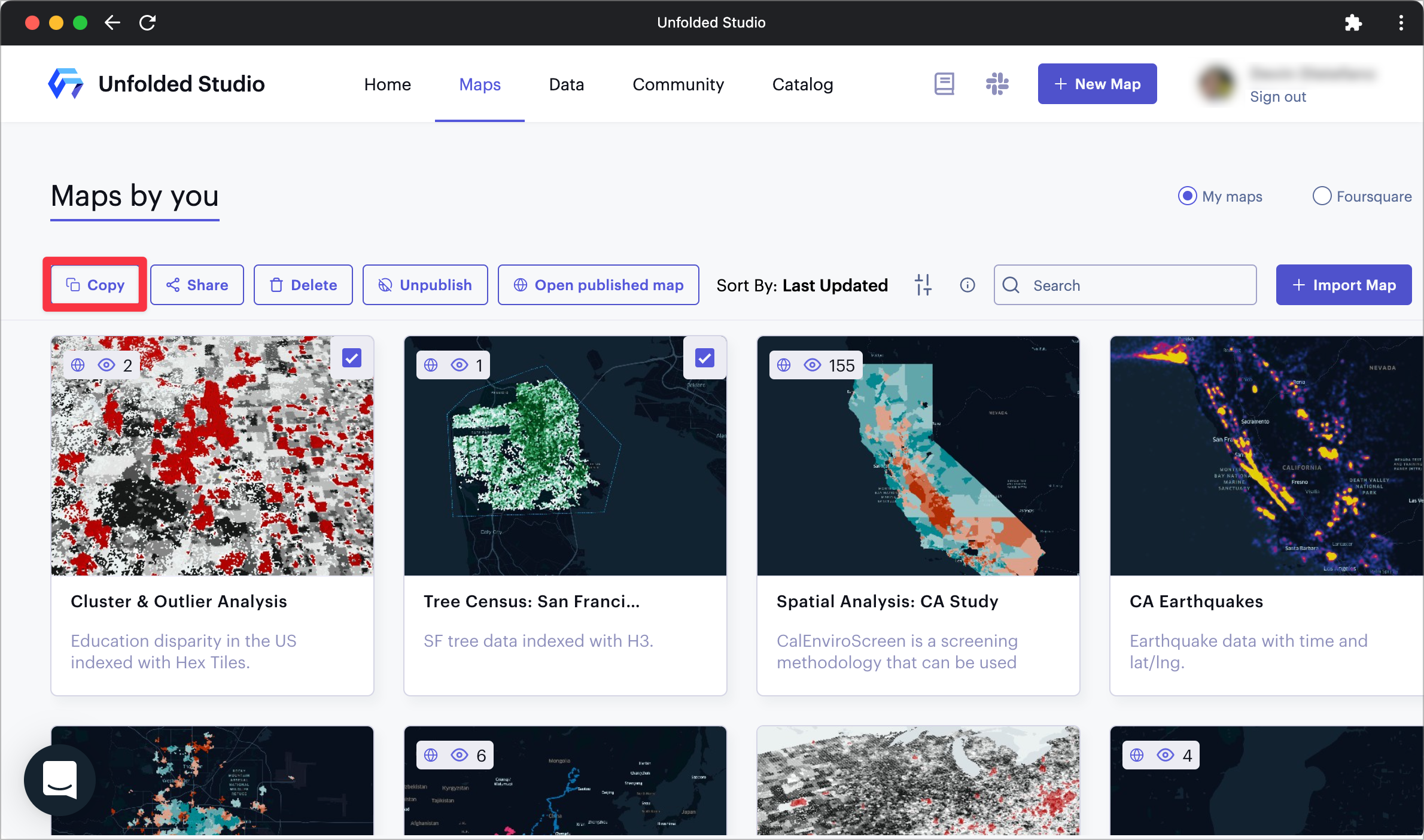Click the Sign out link
1424x840 pixels.
tap(1277, 97)
